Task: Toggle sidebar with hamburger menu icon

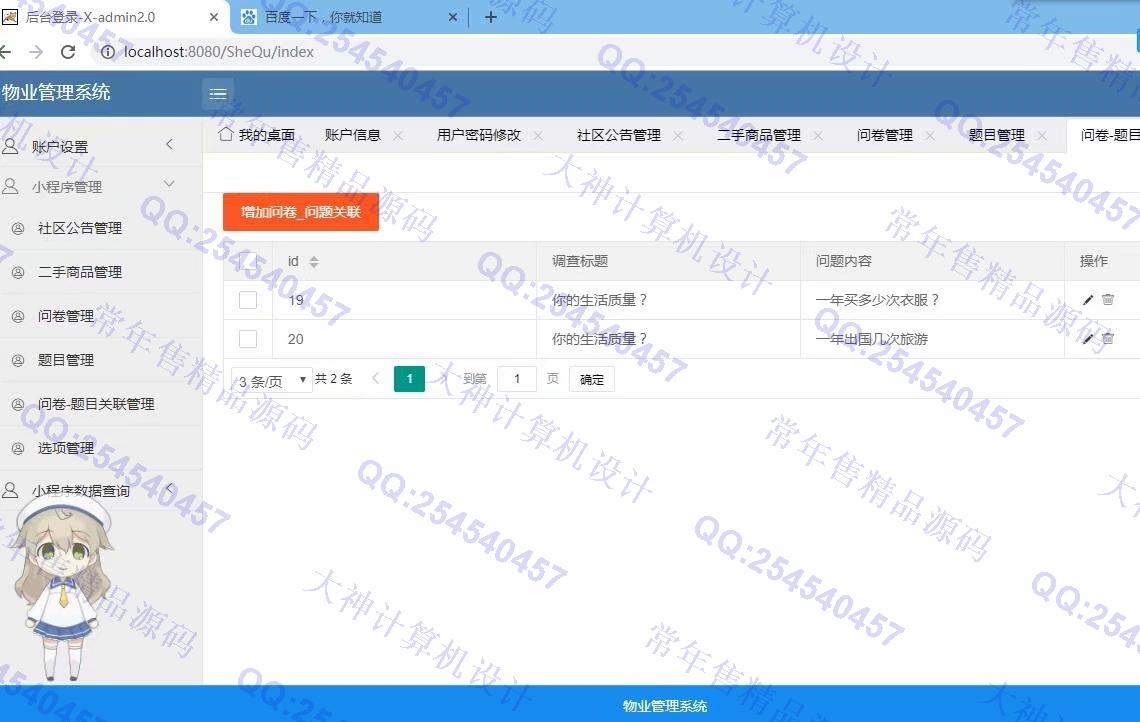Action: [x=217, y=93]
